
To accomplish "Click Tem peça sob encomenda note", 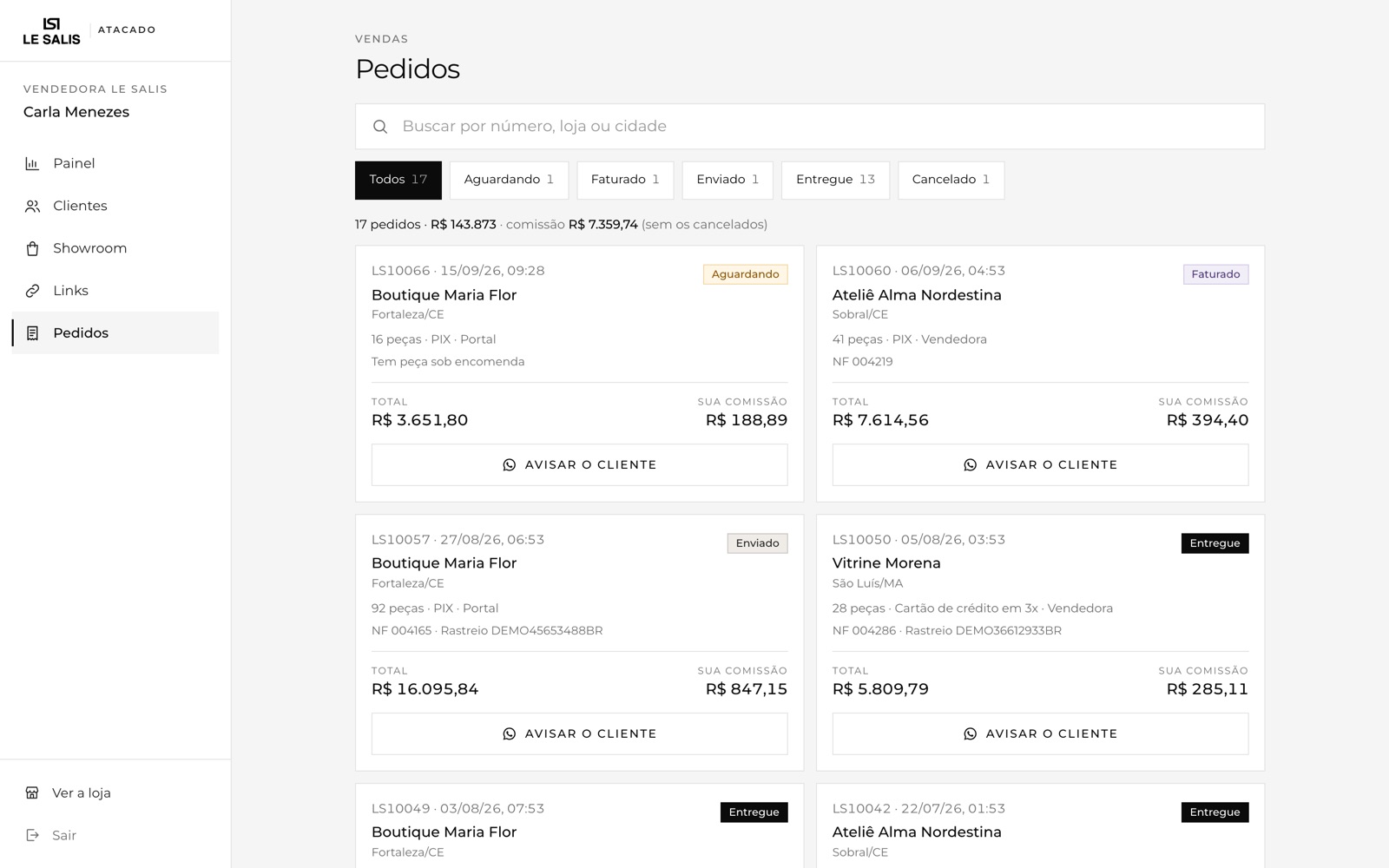I will (x=448, y=362).
